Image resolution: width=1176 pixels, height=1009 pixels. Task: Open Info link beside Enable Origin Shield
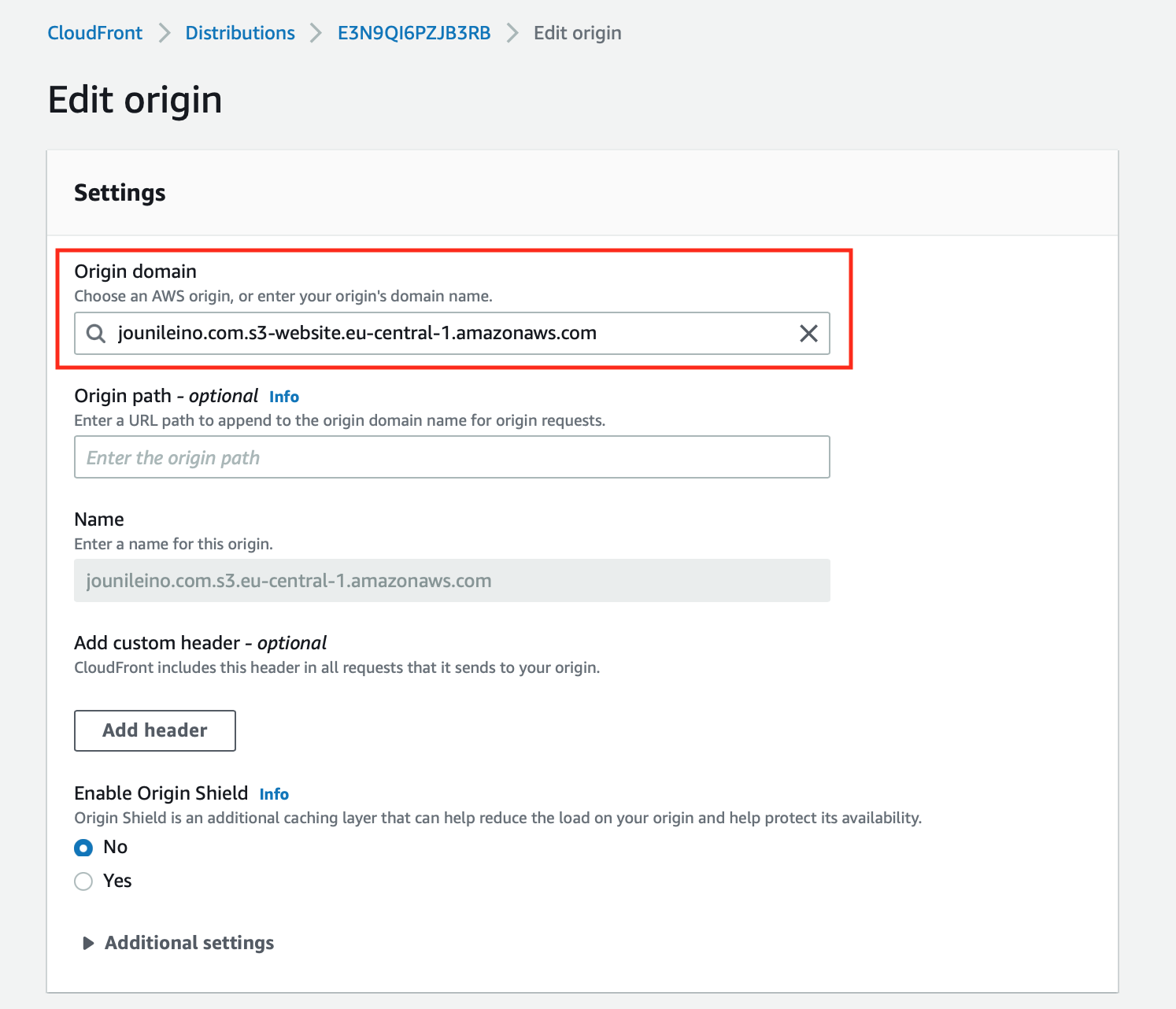tap(274, 794)
